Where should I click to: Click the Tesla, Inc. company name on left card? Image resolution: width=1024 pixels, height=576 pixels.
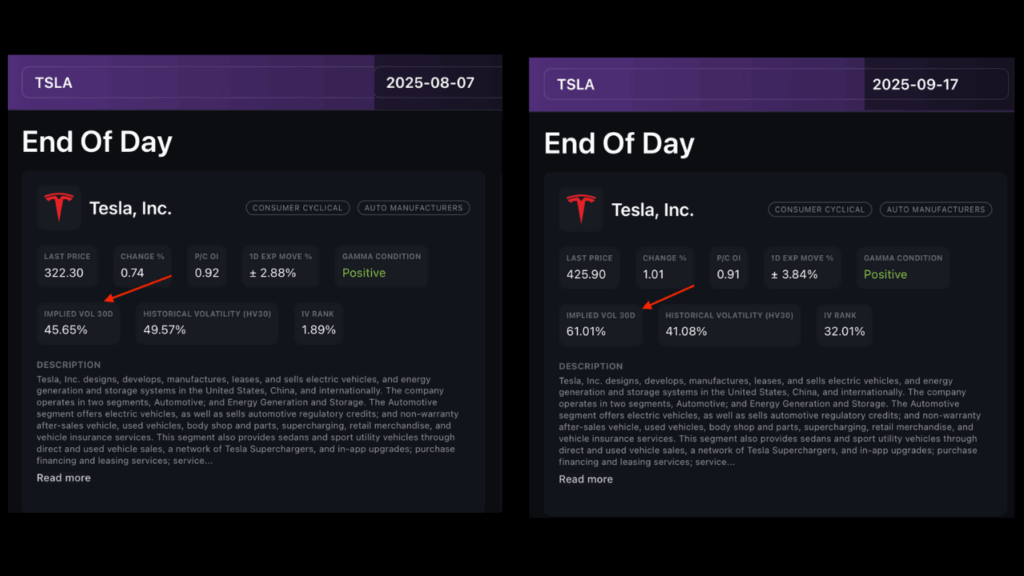tap(130, 207)
